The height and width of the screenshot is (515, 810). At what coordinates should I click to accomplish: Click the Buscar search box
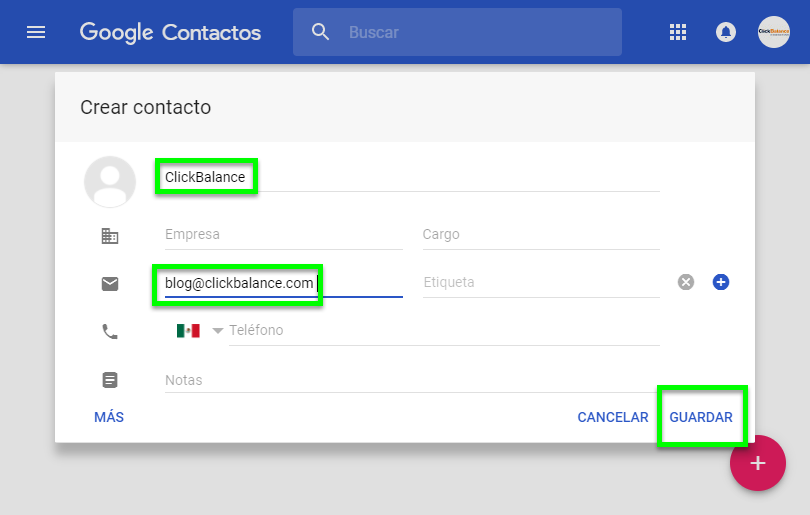click(x=480, y=32)
